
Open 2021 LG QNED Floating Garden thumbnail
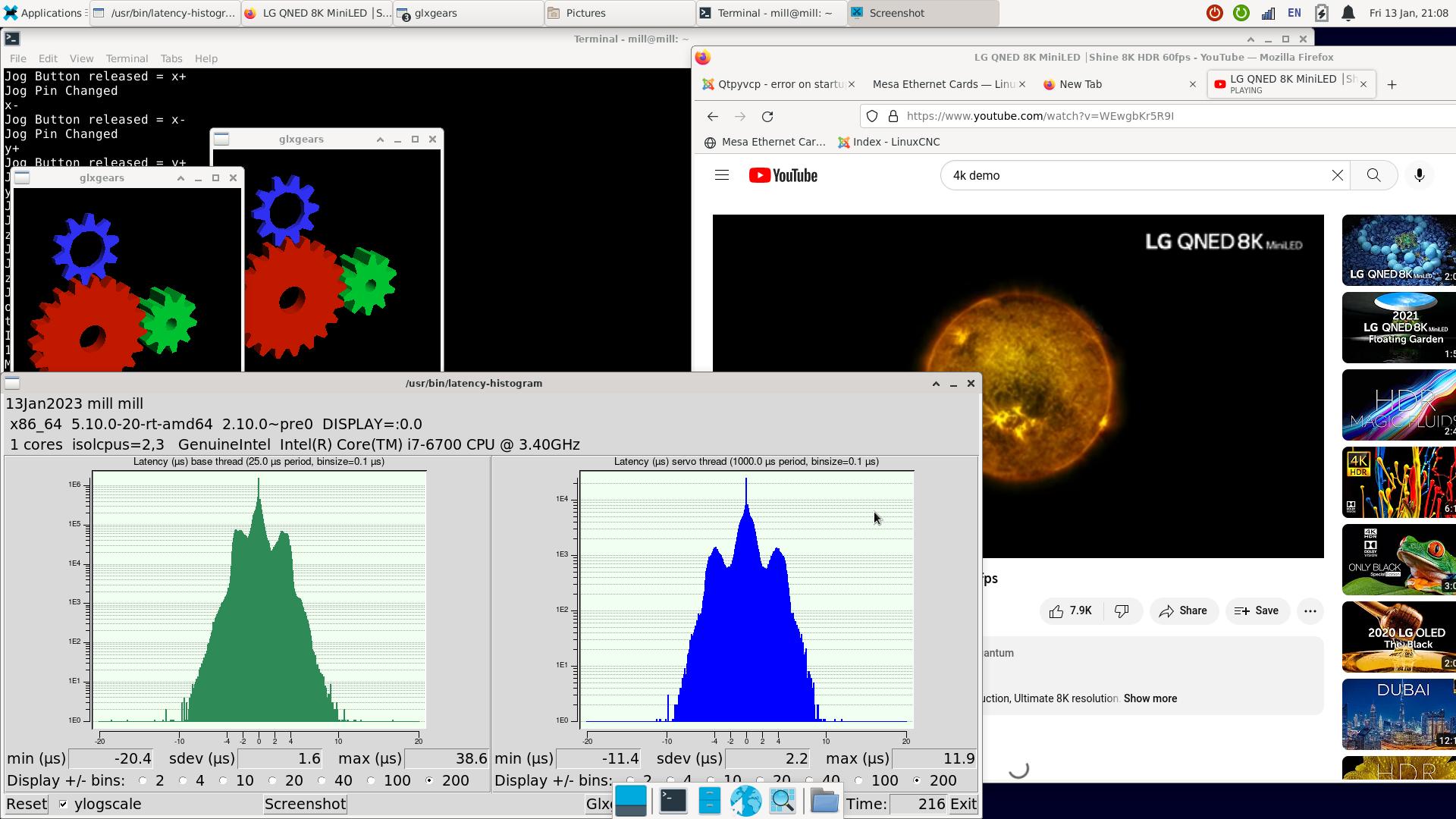click(1398, 328)
